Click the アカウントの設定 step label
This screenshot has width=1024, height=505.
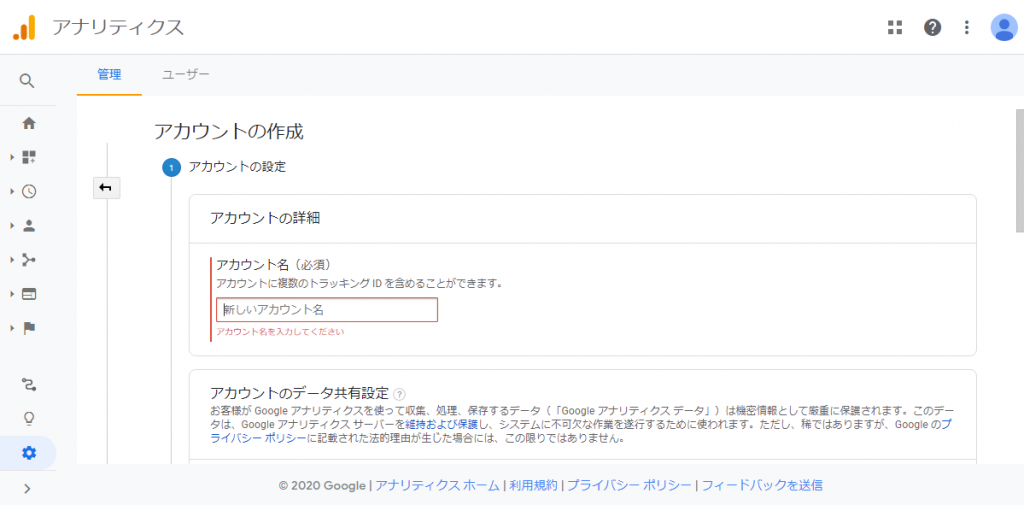[237, 167]
